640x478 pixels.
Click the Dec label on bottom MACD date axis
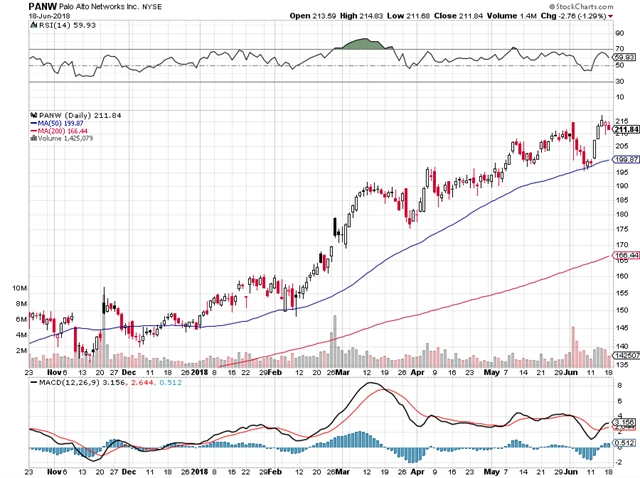point(129,472)
